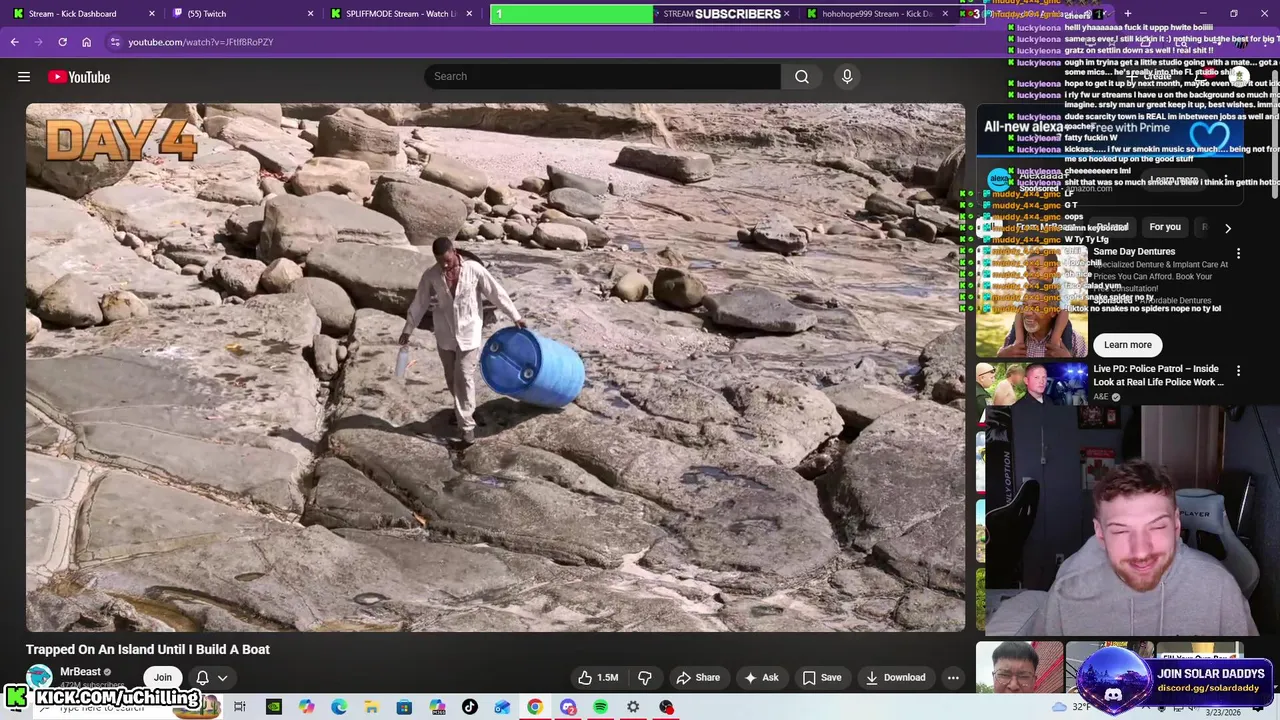1280x720 pixels.
Task: Go back with browser back arrow
Action: coord(14,42)
